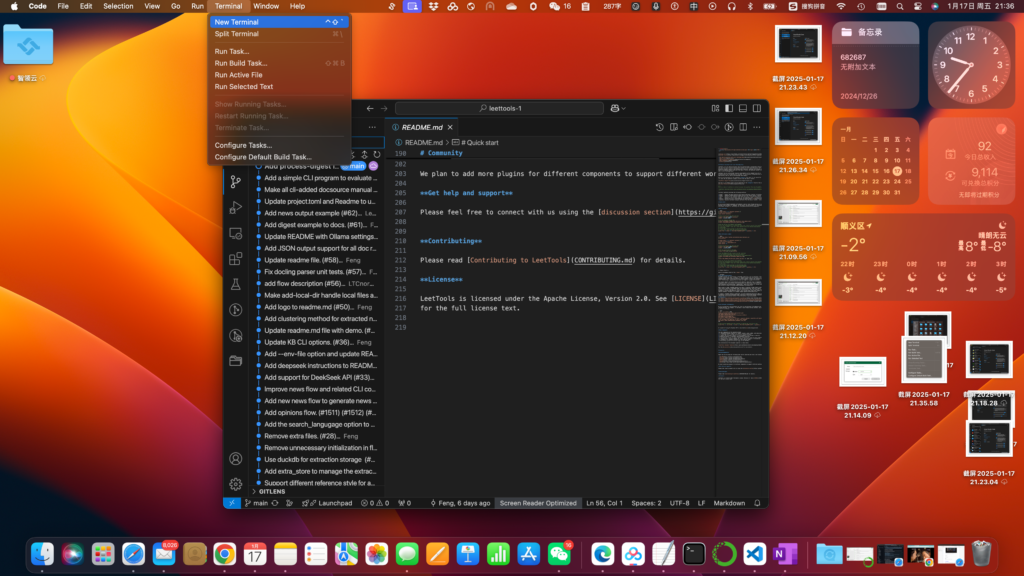This screenshot has height=576, width=1024.
Task: Toggle Screen Reader Optimized mode in status bar
Action: [x=538, y=503]
